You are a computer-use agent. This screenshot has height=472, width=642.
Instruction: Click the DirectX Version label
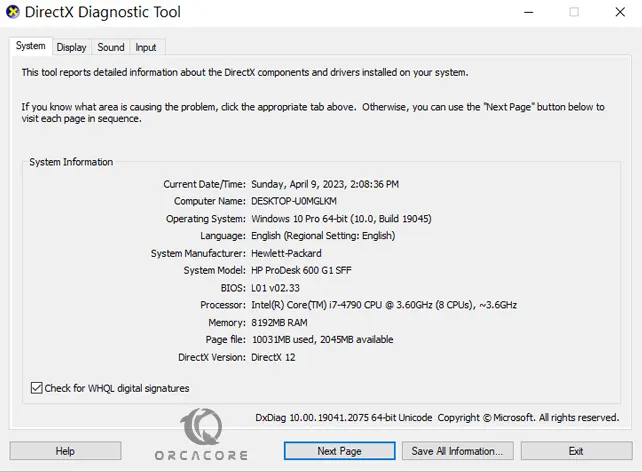212,357
